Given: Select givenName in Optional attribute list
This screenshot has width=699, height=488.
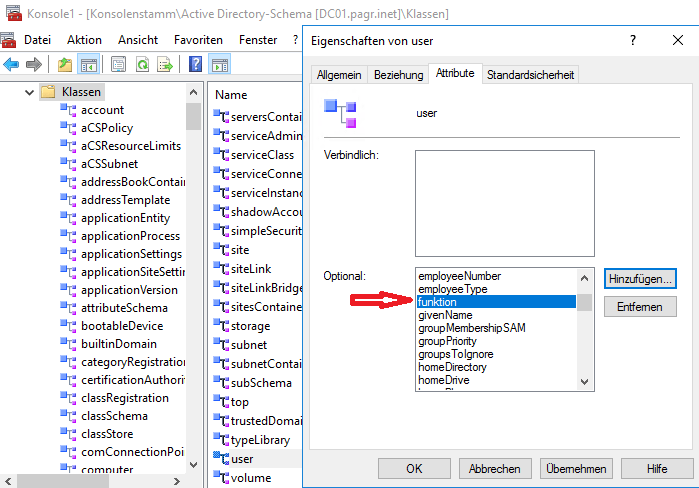Looking at the screenshot, I should click(445, 314).
